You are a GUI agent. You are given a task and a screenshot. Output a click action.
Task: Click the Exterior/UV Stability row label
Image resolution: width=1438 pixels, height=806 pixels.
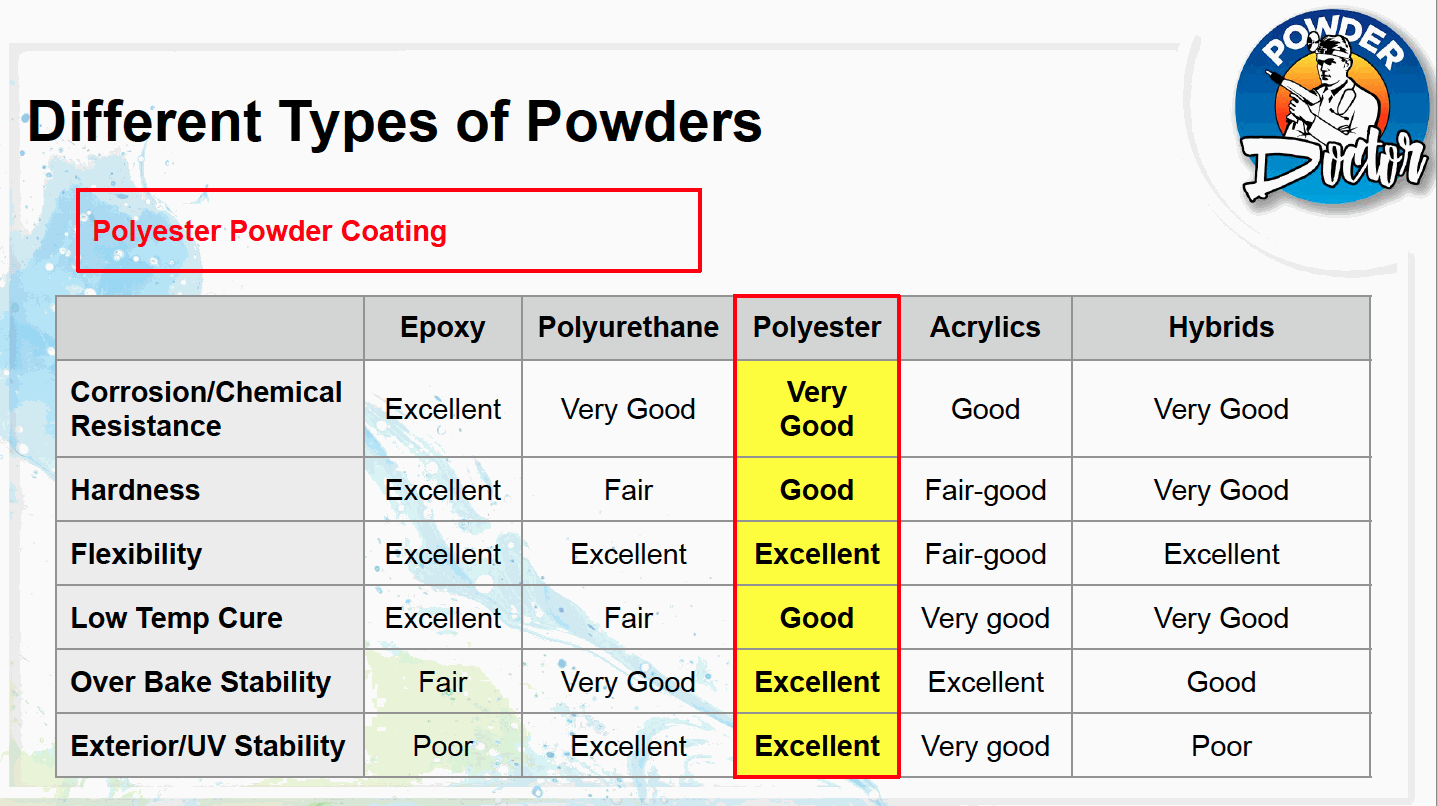(208, 746)
